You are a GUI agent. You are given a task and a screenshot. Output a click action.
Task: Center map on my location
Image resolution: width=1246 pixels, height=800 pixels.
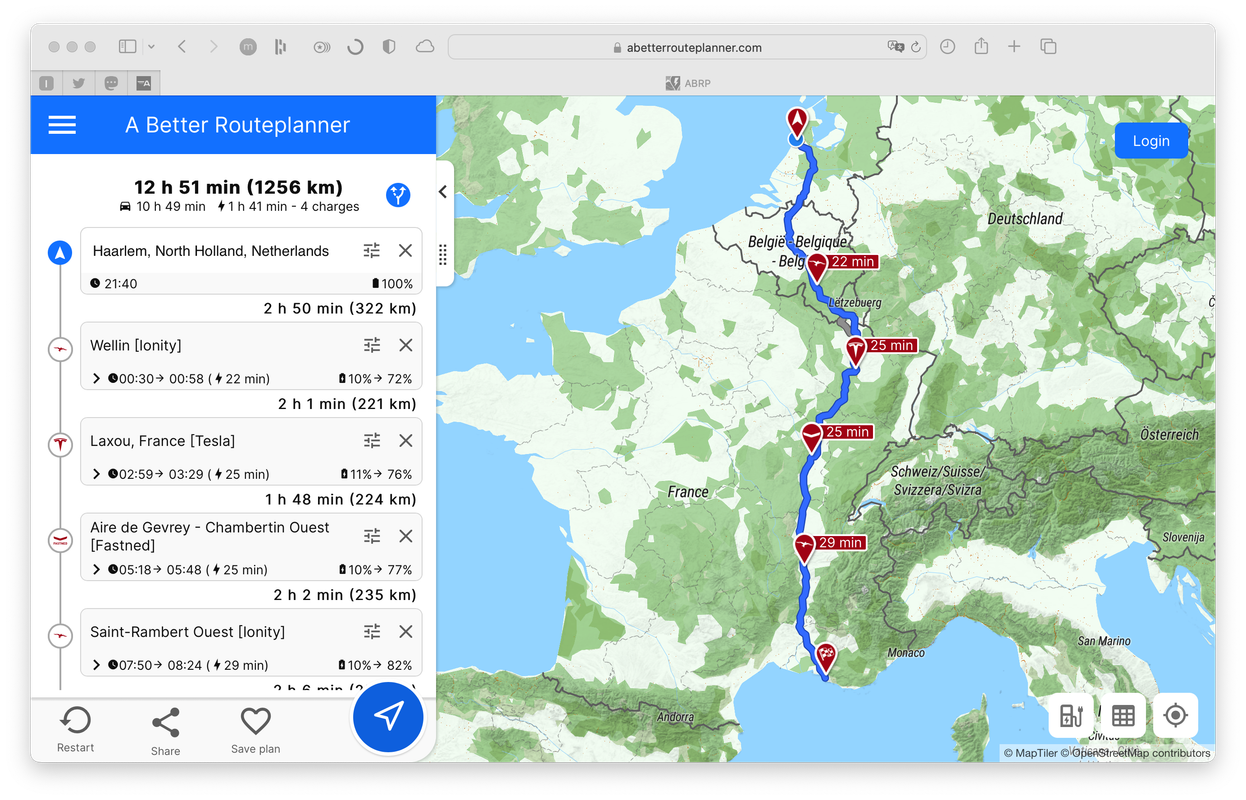point(1175,716)
